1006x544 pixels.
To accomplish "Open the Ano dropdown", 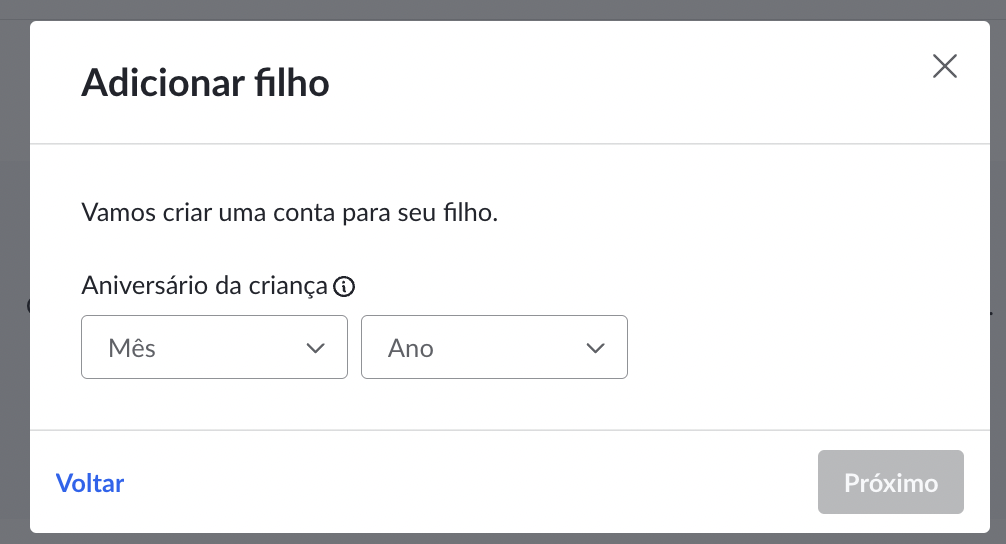I will (494, 347).
